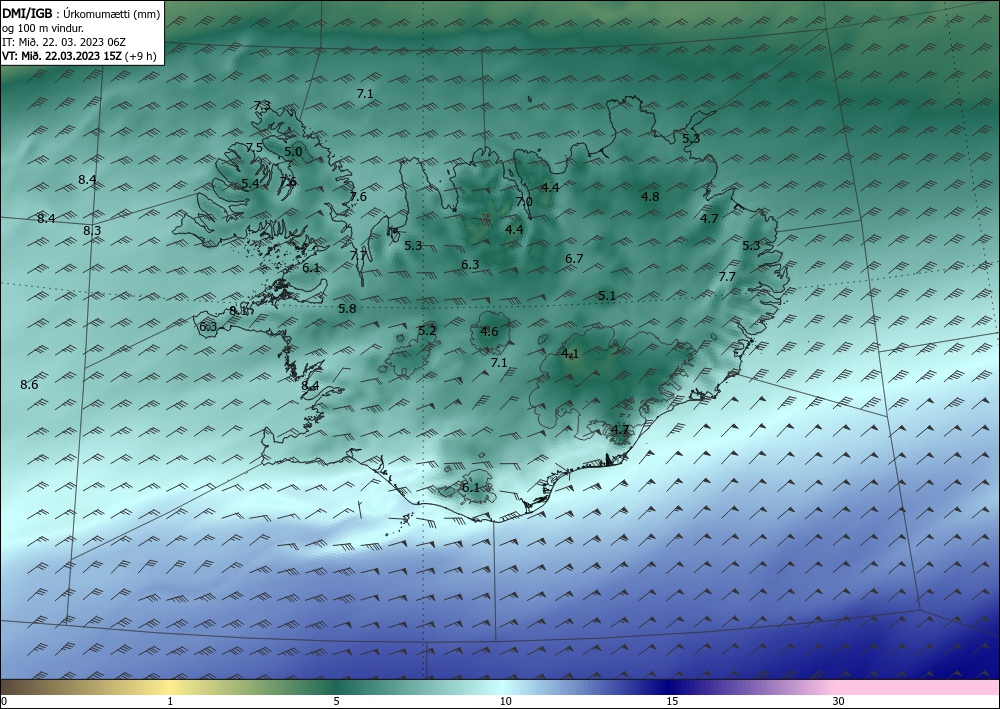The image size is (1000, 709).
Task: Click the '0' label on the color scale
Action: 4,701
